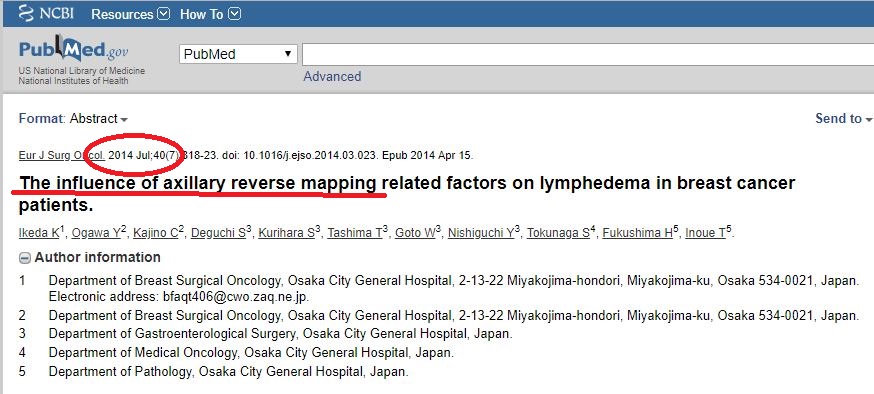874x394 pixels.
Task: Focus the PubMed search input field
Action: 588,55
